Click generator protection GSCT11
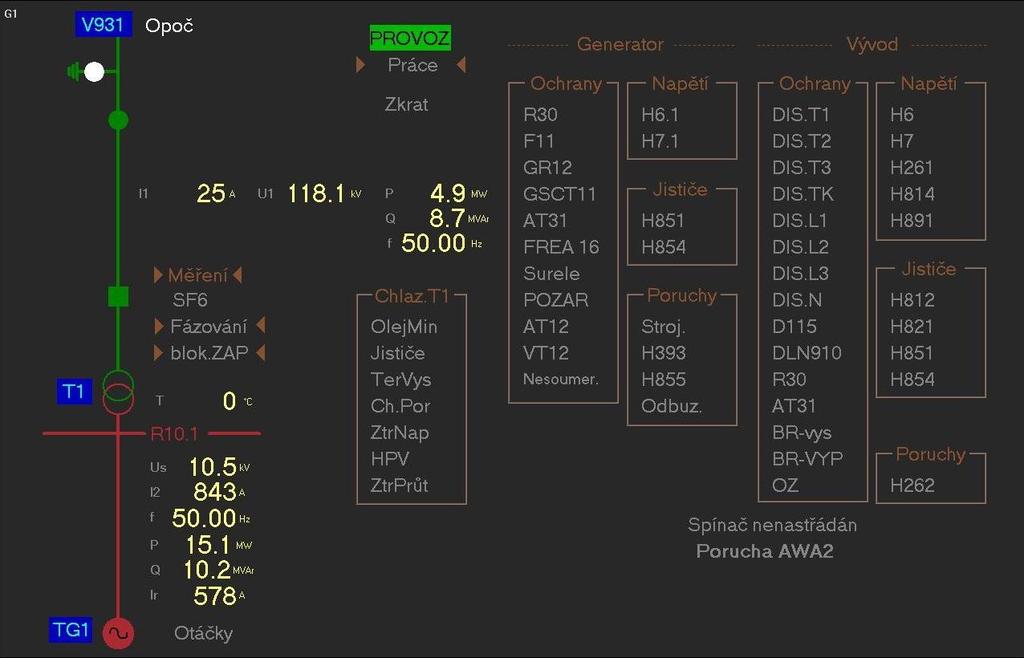 pos(560,194)
